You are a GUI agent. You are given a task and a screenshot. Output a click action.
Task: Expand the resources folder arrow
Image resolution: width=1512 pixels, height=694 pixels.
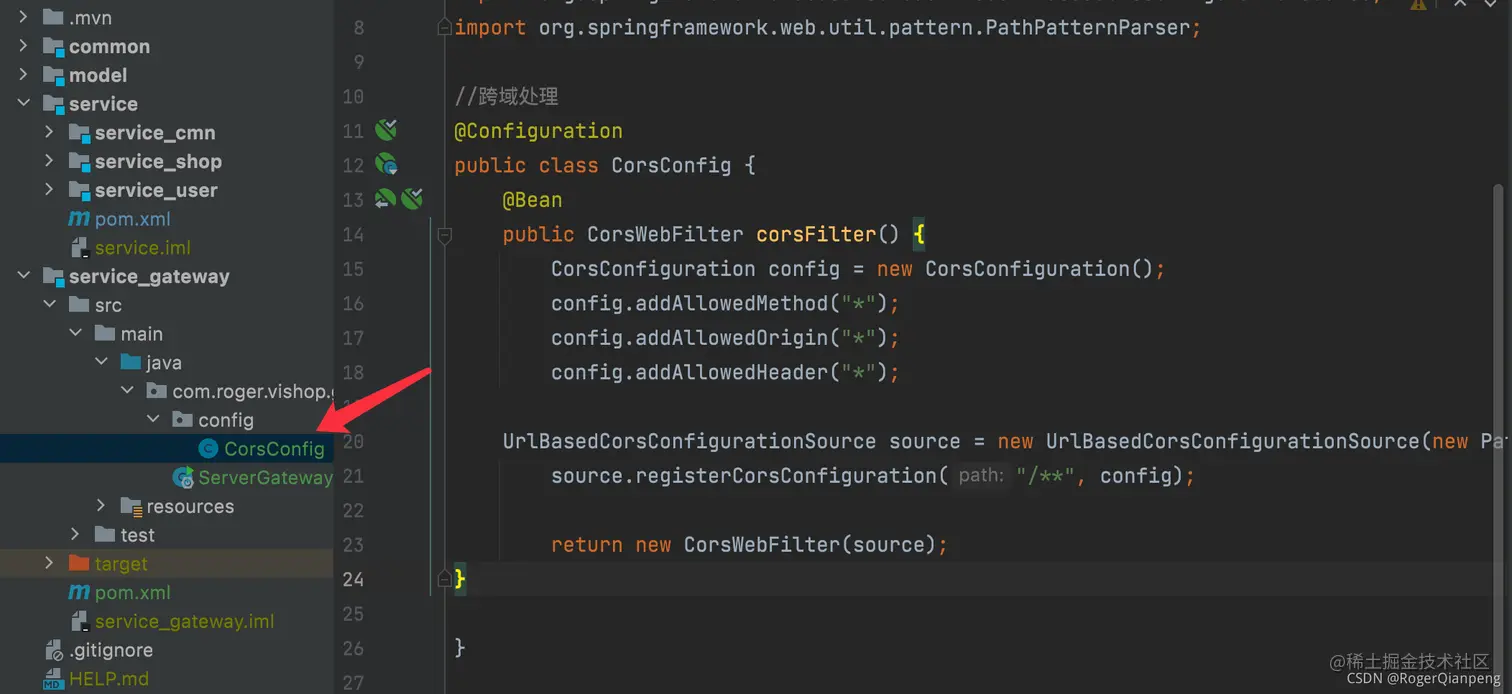[x=101, y=506]
